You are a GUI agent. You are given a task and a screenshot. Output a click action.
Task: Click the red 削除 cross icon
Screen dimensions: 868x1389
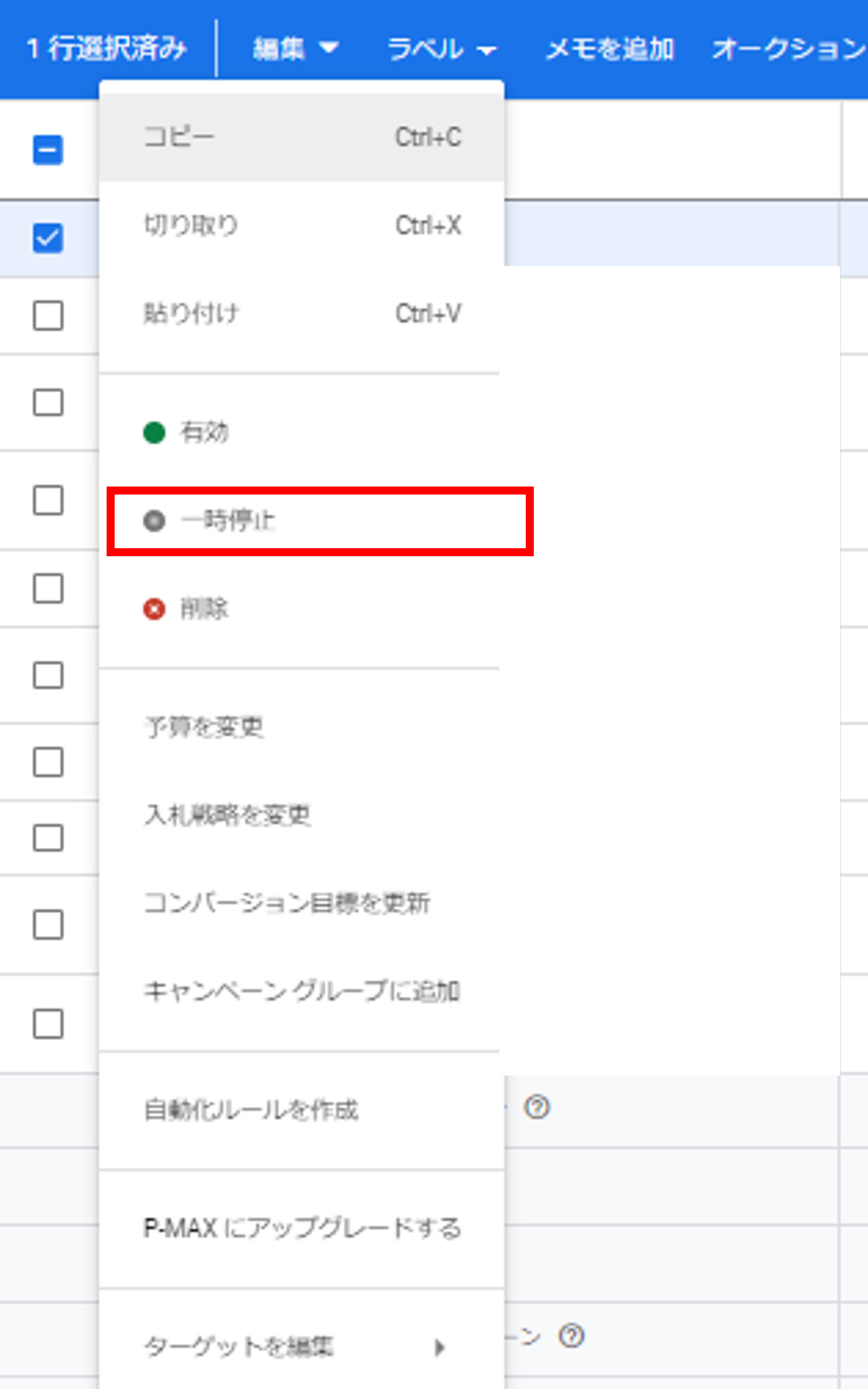[x=154, y=609]
